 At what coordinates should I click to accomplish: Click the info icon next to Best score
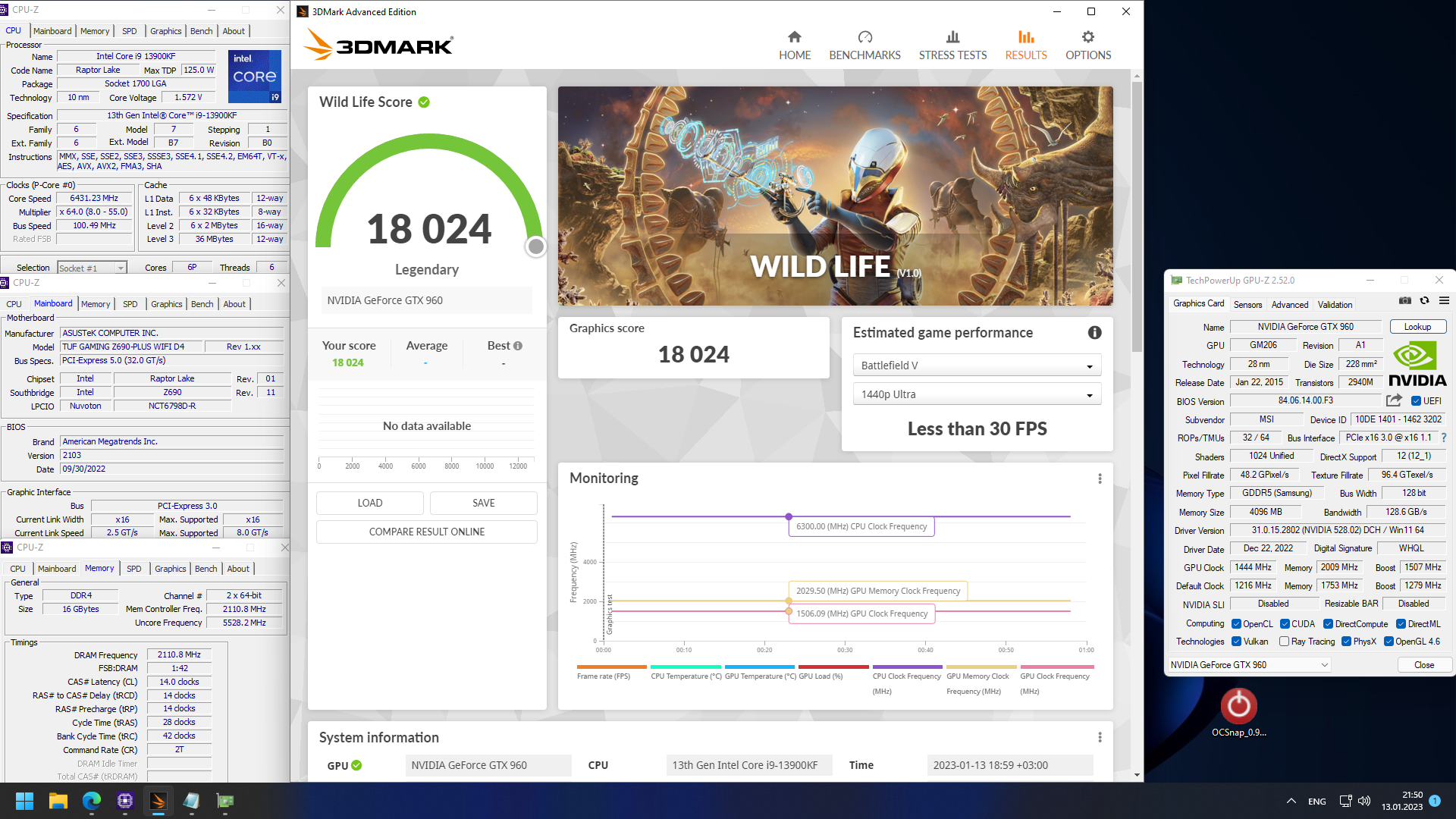(x=518, y=346)
